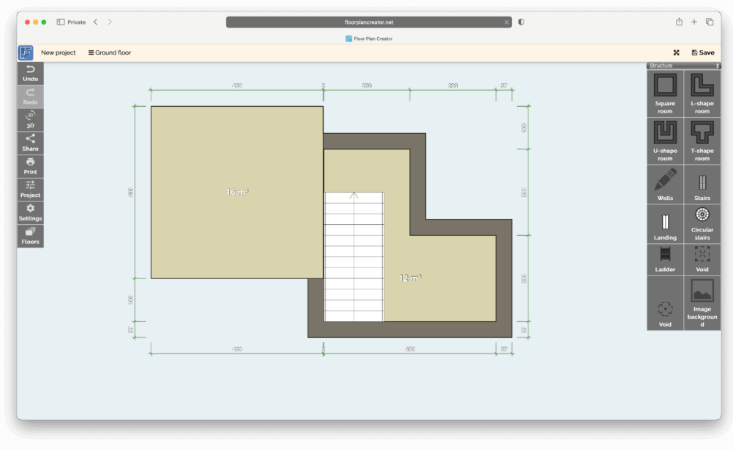Expand the Structure category dropdown
Screen dimensions: 733x450
[683, 65]
